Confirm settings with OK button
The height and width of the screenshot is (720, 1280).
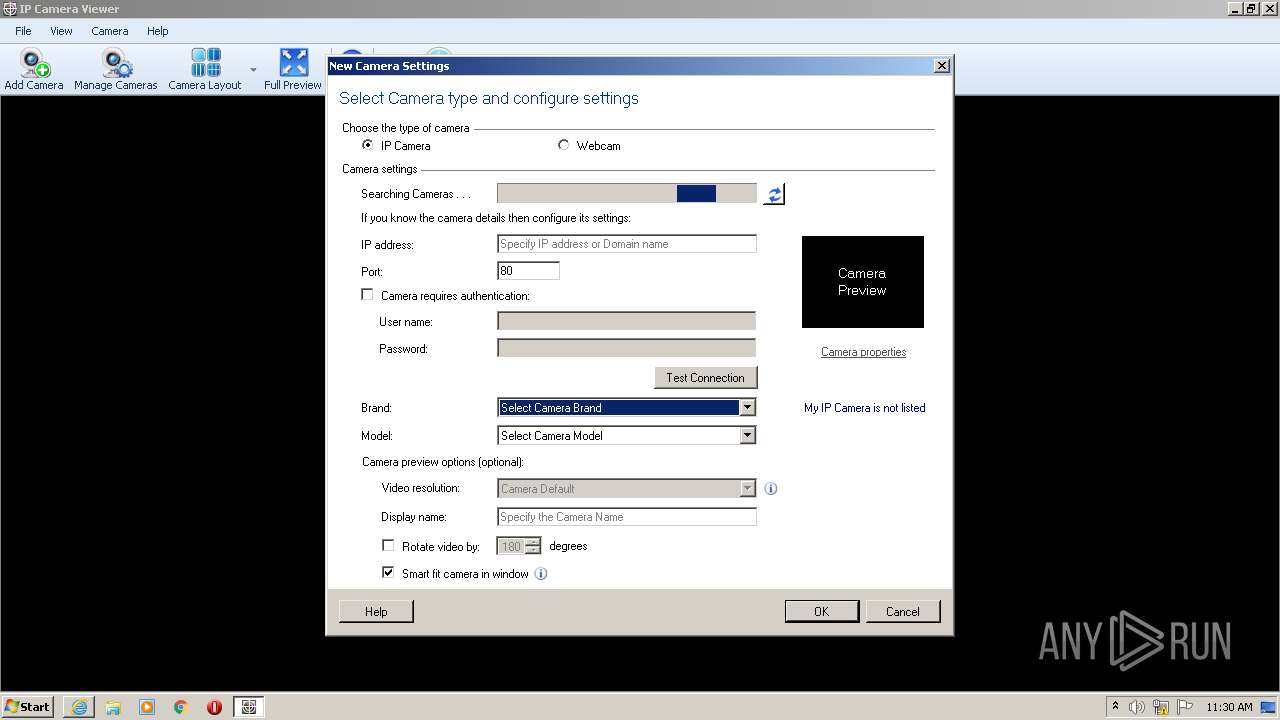click(x=822, y=611)
